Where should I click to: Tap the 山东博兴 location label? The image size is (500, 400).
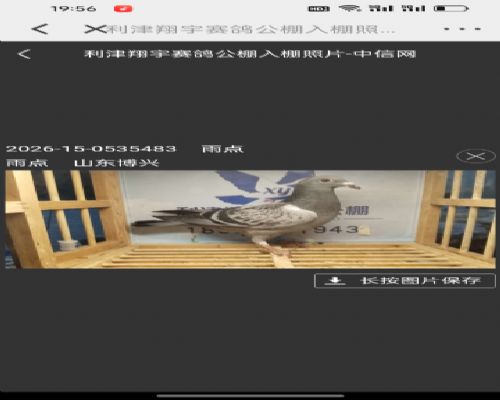pyautogui.click(x=116, y=163)
